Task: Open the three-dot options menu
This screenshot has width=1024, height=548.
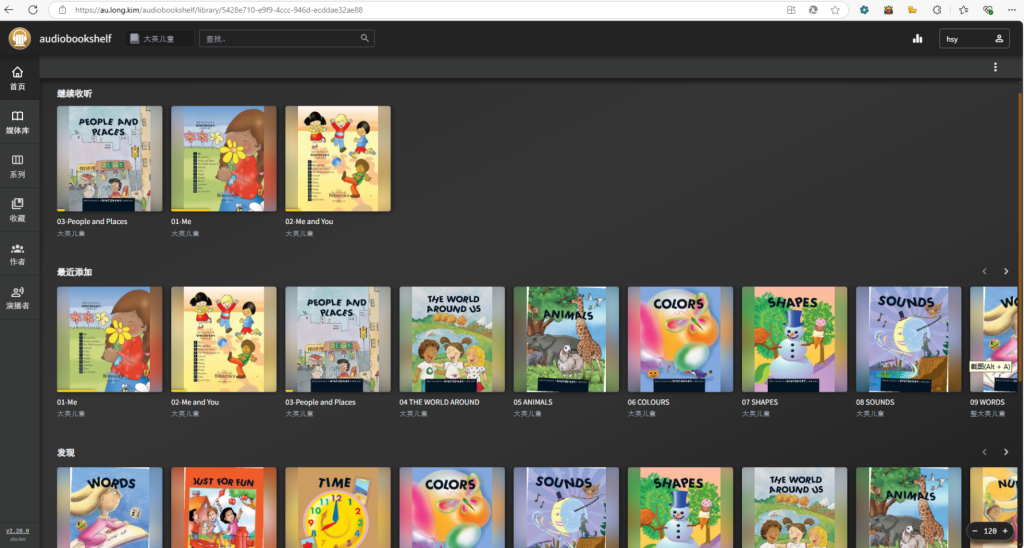Action: (995, 67)
